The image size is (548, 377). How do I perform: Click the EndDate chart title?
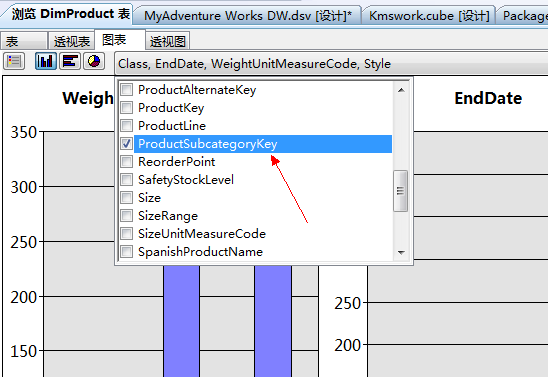488,98
